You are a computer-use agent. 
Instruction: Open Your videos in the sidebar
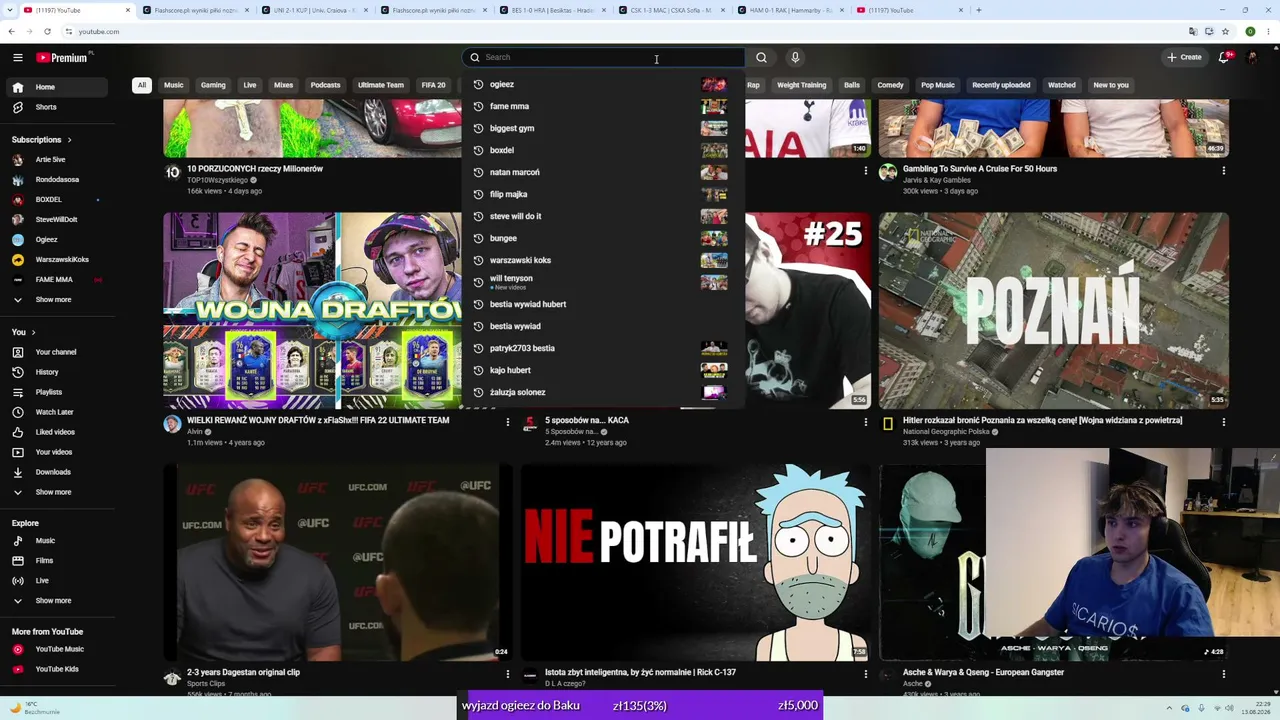[x=57, y=452]
